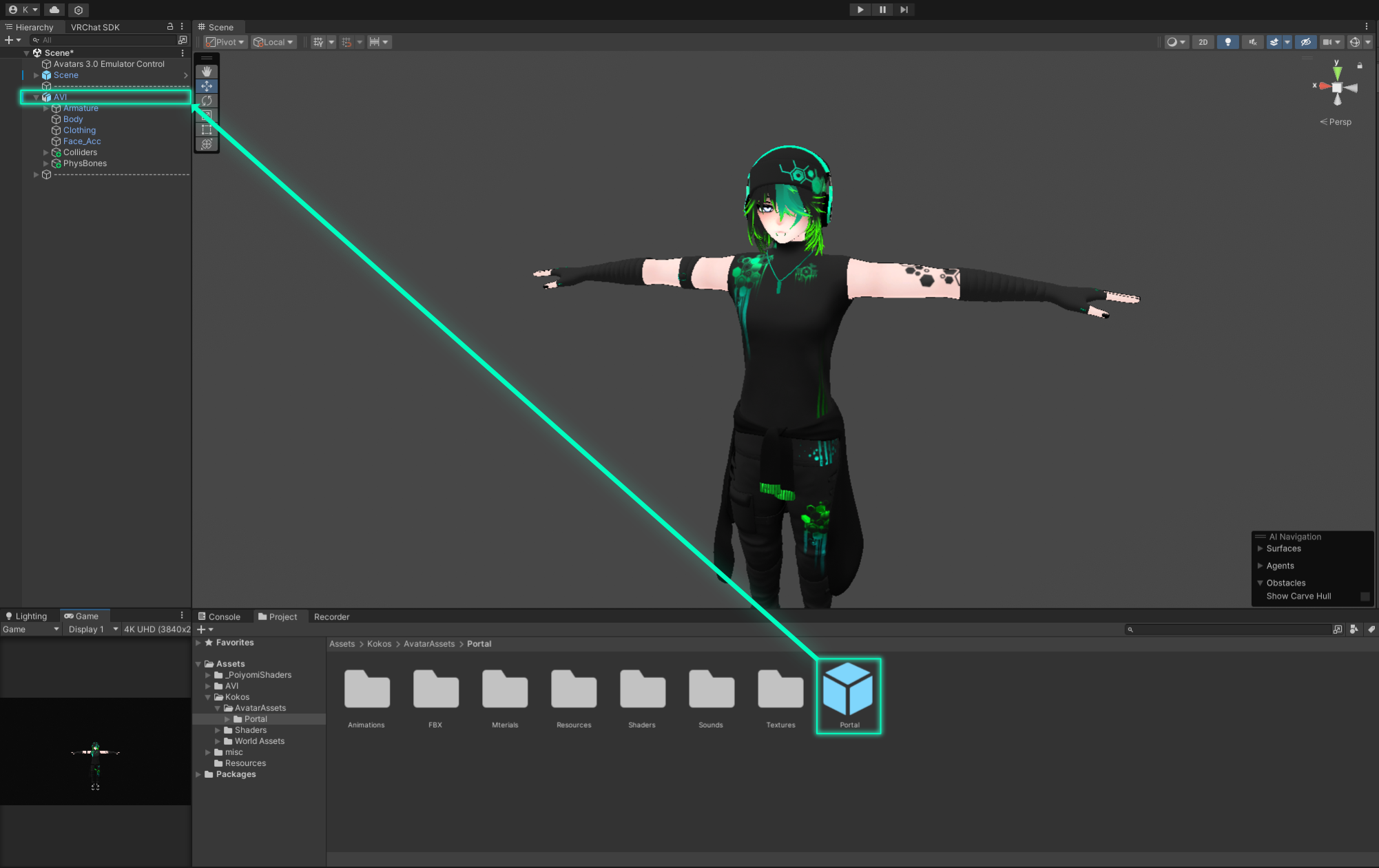Toggle Scene gizmos

[x=1355, y=42]
